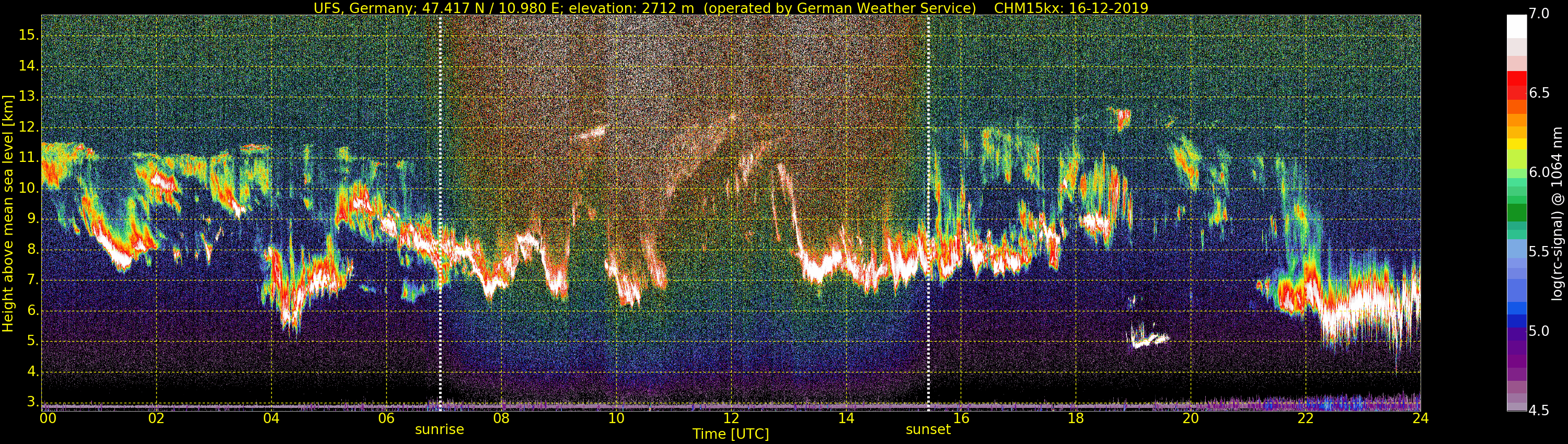This screenshot has height=444, width=1568.
Task: Click the x-axis tick label '04'
Action: 271,418
